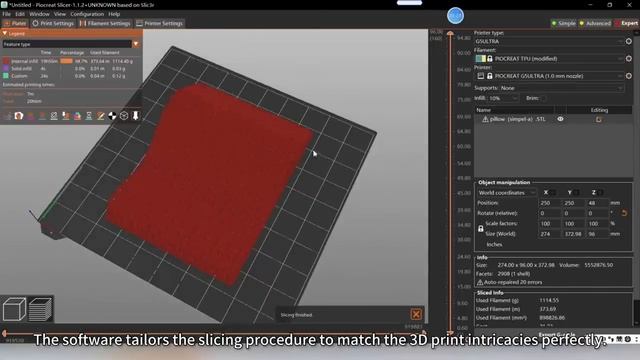Image resolution: width=640 pixels, height=360 pixels.
Task: Switch to Printer Settings tab
Action: (x=160, y=23)
